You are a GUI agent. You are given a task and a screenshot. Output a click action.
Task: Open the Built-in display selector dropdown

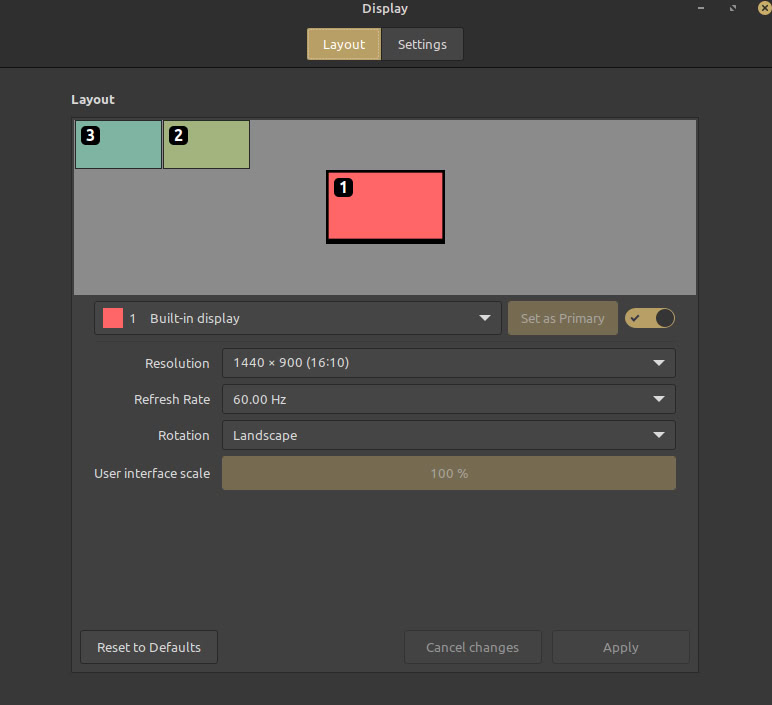pos(298,319)
